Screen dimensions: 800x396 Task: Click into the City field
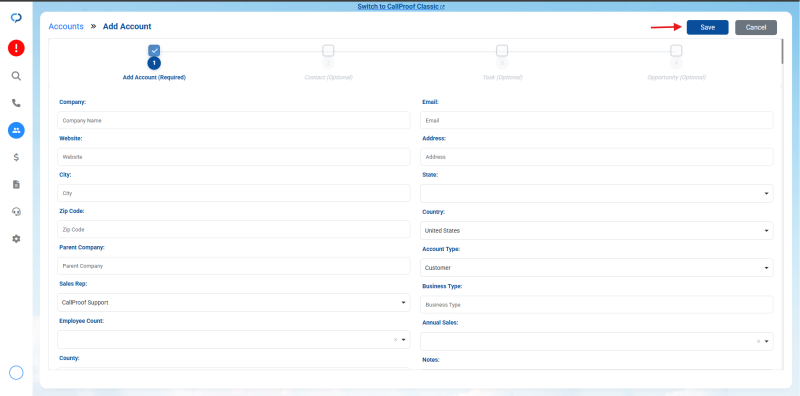(234, 193)
